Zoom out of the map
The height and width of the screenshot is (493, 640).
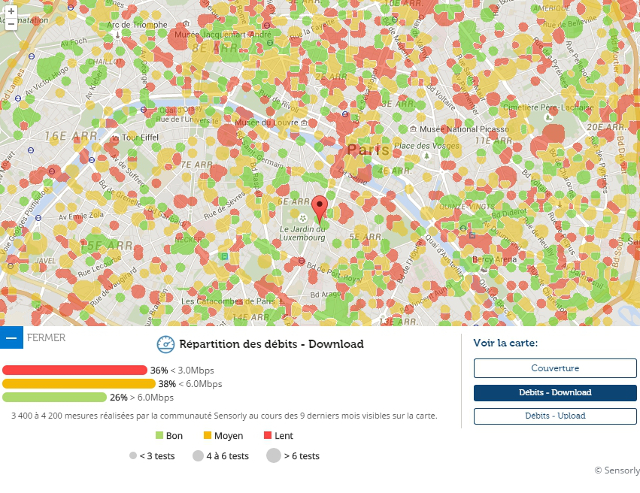tap(10, 24)
